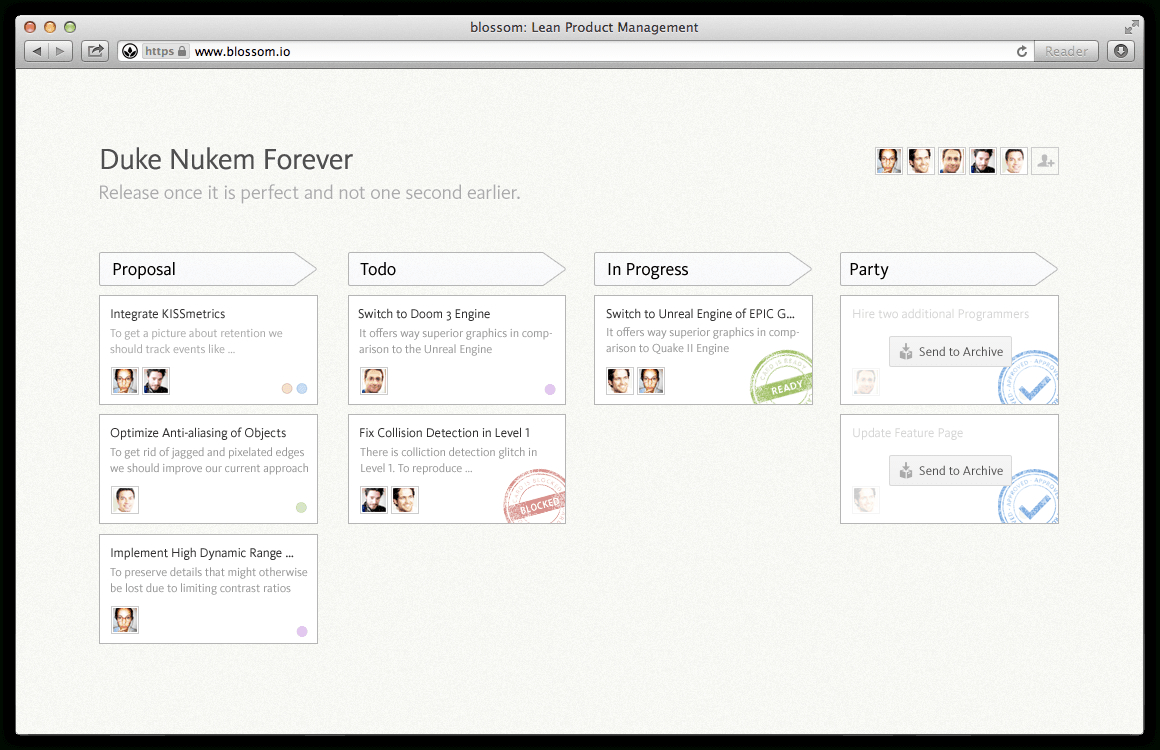The height and width of the screenshot is (750, 1160).
Task: Click 'arison to Quake II Engine' description text
Action: coord(667,348)
